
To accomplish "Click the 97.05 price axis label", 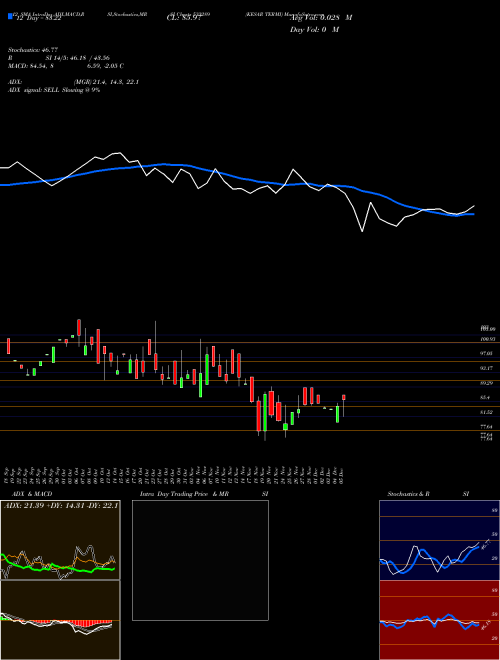I will pyautogui.click(x=486, y=354).
